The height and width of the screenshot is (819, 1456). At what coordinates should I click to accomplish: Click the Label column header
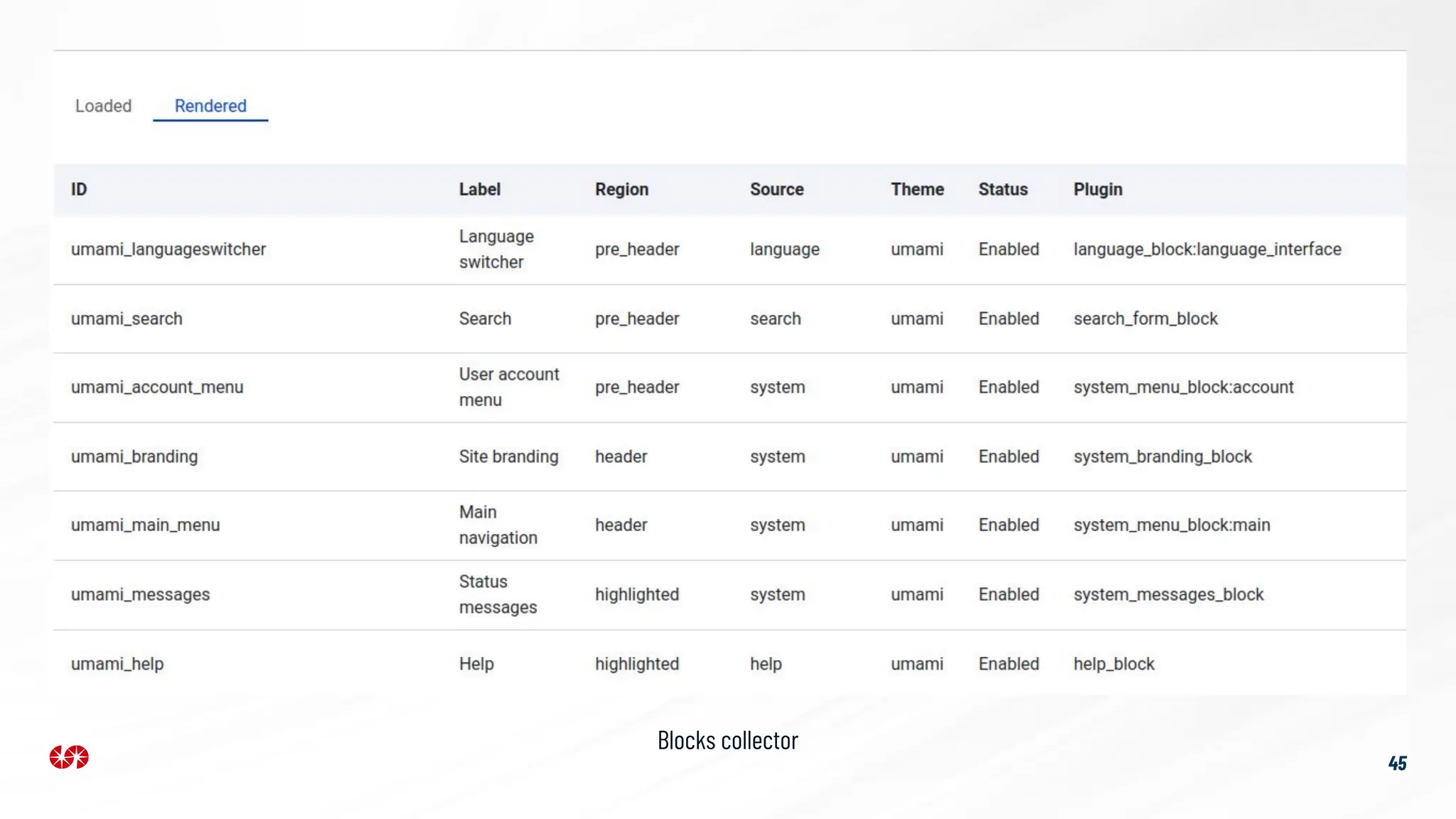tap(479, 190)
